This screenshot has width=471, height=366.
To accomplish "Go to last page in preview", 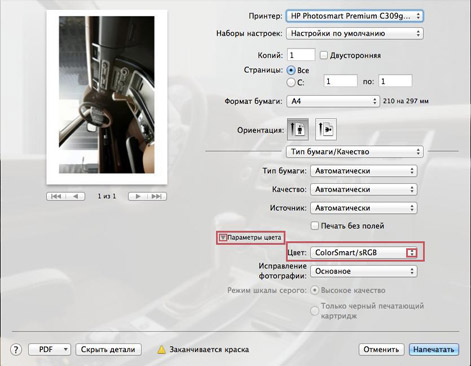I will pyautogui.click(x=157, y=196).
